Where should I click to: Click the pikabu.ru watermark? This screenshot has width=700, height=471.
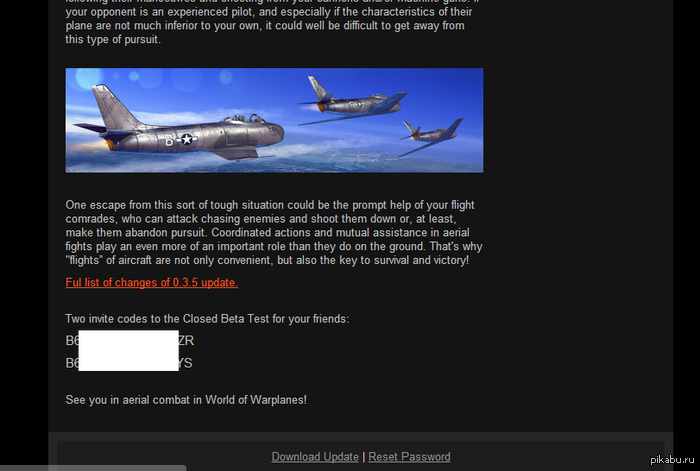[672, 459]
